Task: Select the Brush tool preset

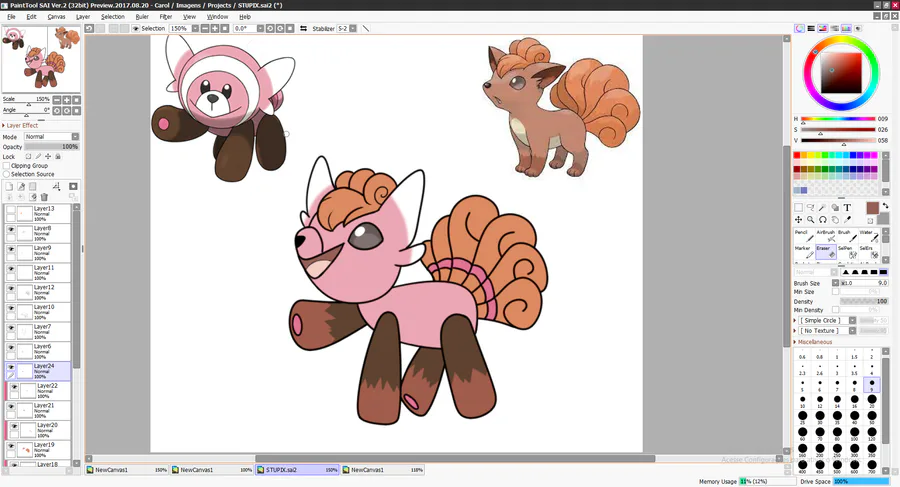Action: 847,235
